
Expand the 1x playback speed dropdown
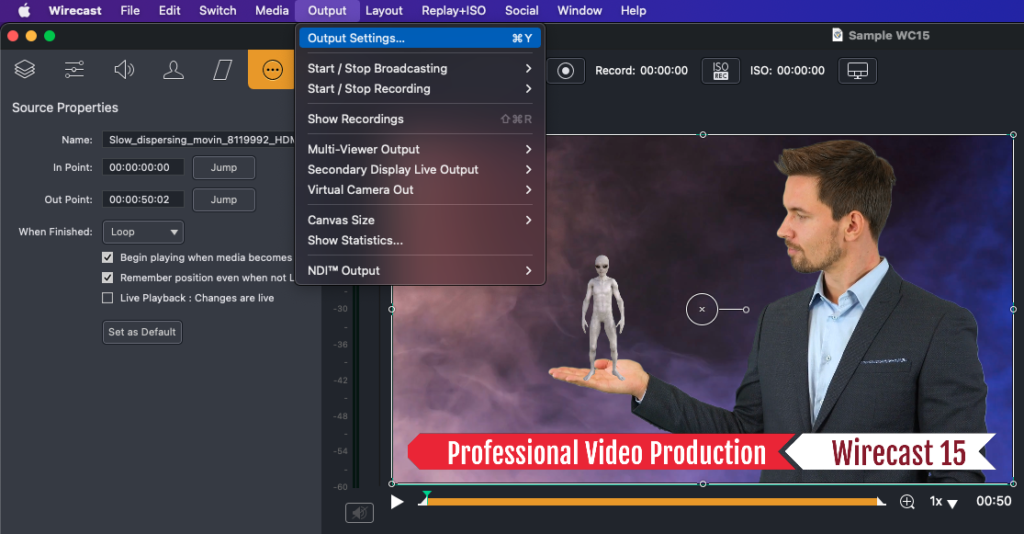(943, 502)
